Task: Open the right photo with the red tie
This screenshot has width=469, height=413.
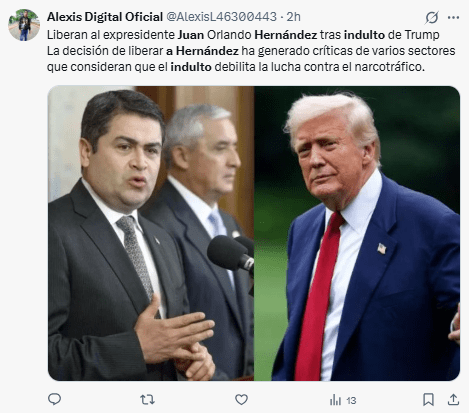Action: [x=357, y=233]
